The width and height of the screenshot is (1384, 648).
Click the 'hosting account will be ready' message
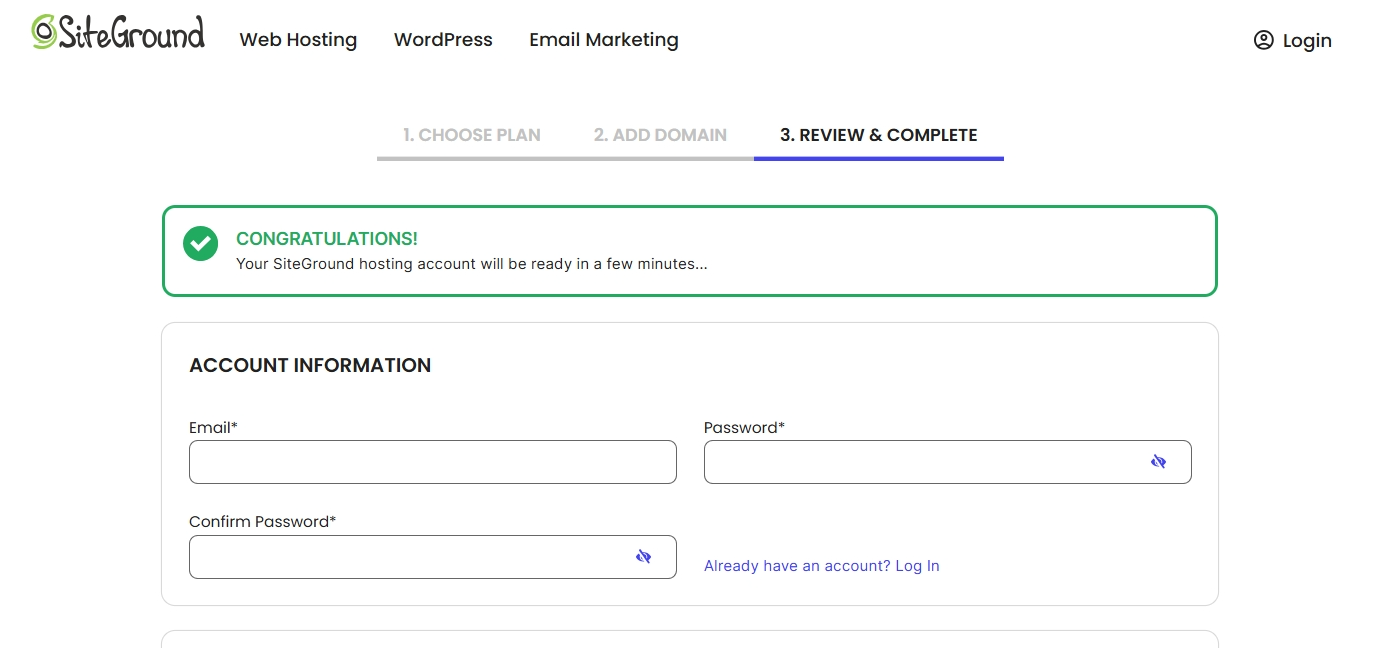tap(472, 265)
